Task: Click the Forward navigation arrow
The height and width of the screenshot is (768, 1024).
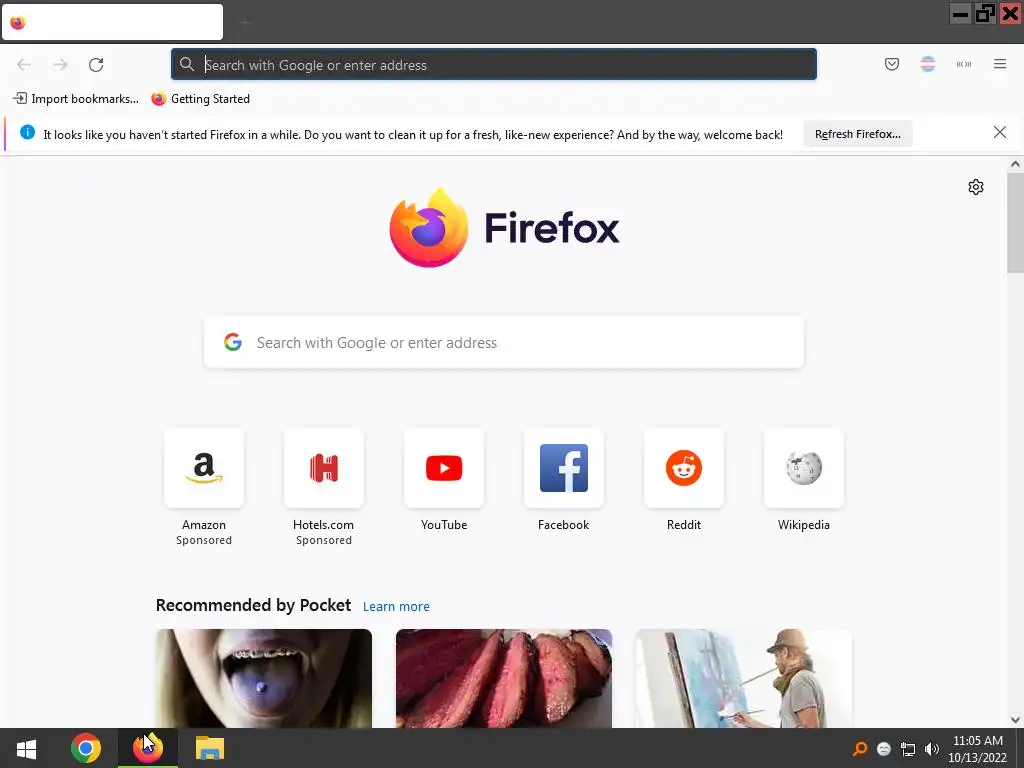Action: click(x=60, y=65)
